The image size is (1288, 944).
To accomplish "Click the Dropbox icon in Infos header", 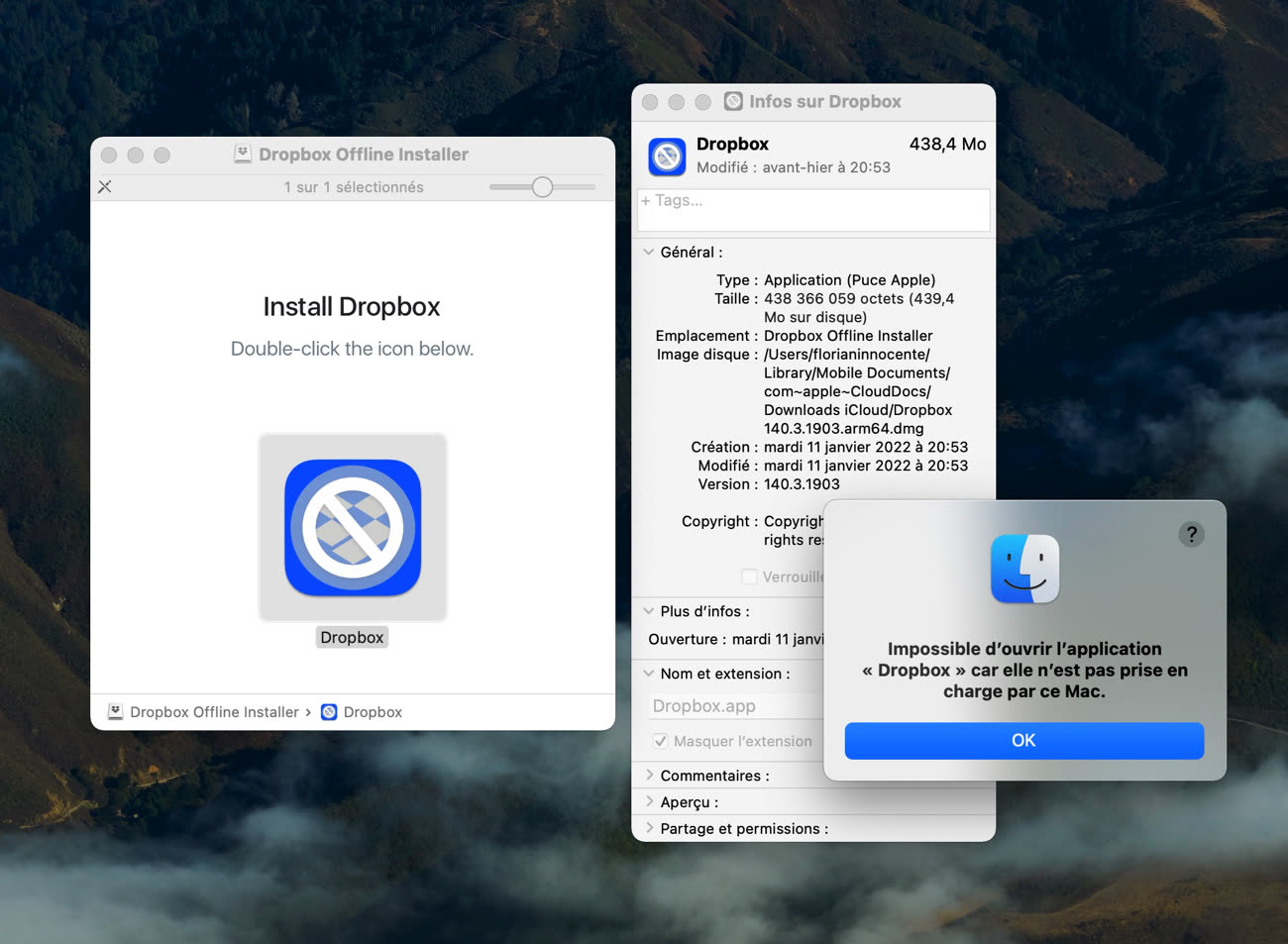I will [668, 157].
